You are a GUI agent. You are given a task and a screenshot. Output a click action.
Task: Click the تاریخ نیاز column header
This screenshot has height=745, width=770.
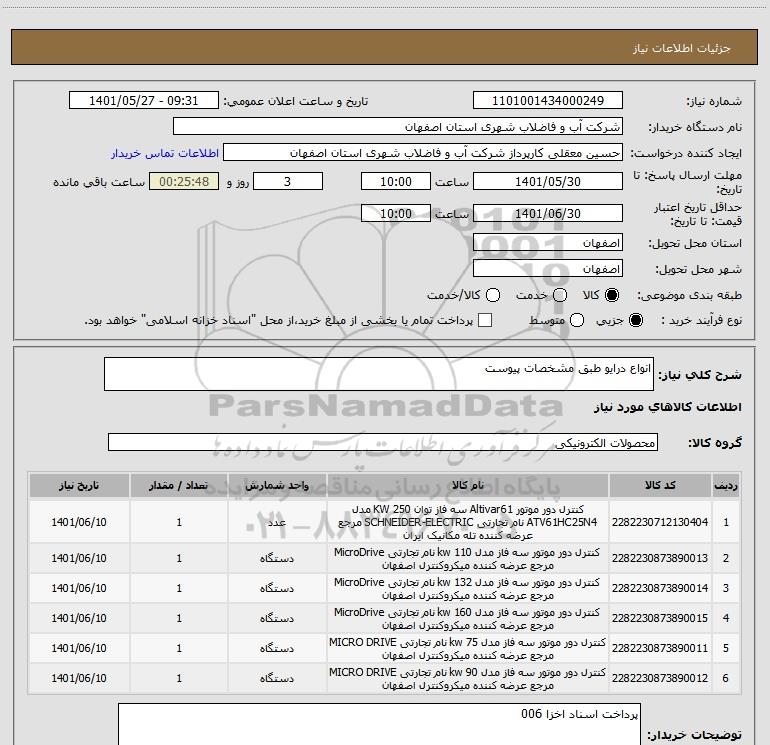[x=79, y=485]
